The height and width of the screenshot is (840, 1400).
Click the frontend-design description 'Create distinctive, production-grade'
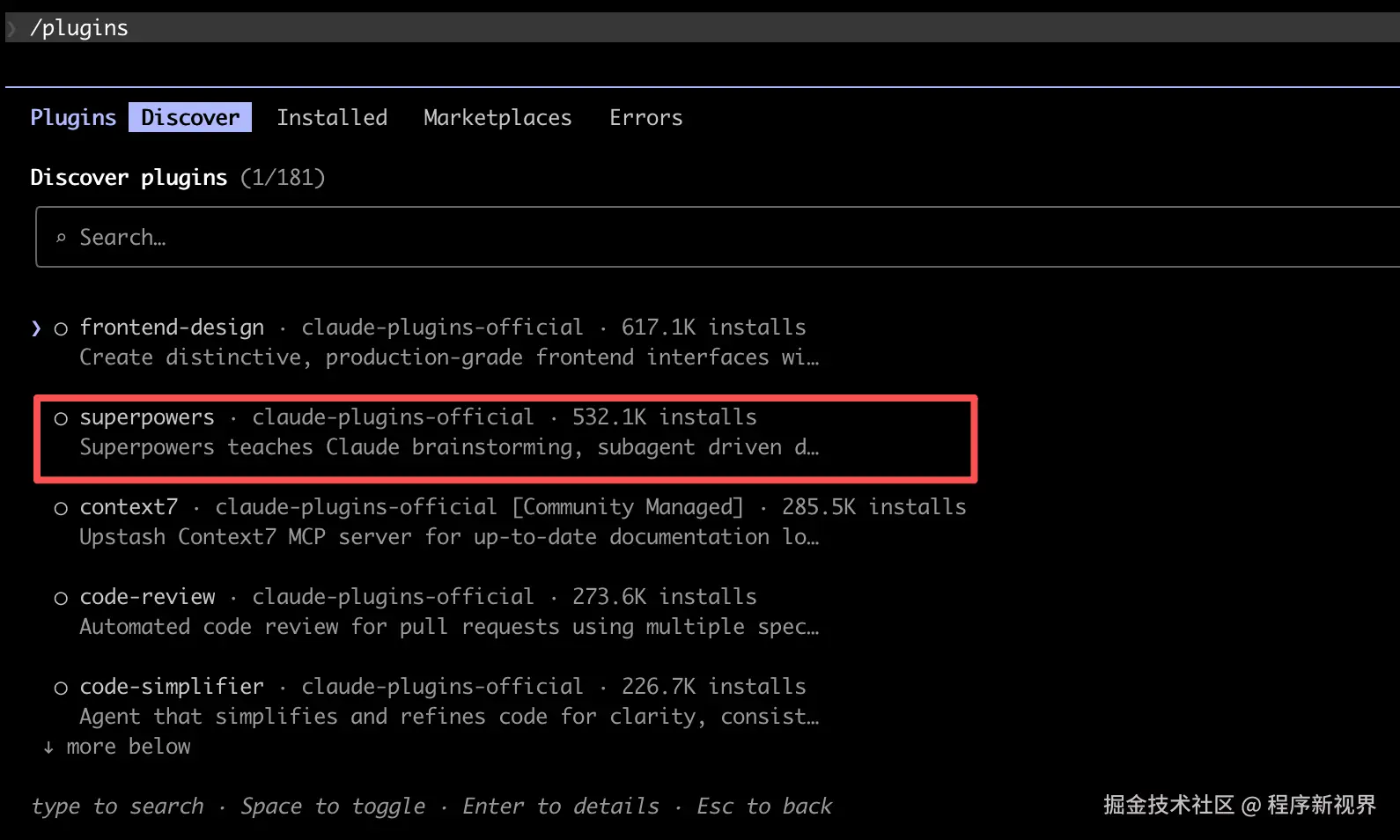pos(301,357)
